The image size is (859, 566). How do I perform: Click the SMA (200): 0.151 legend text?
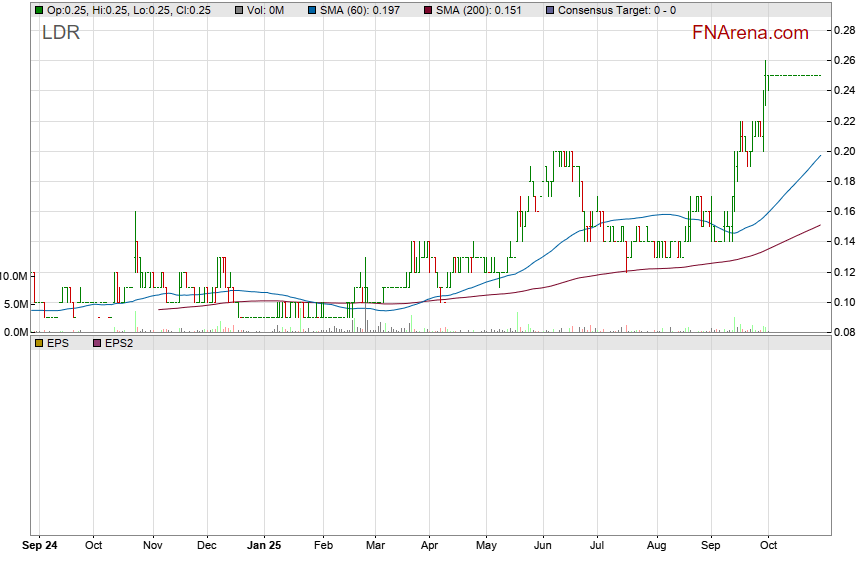pos(483,10)
